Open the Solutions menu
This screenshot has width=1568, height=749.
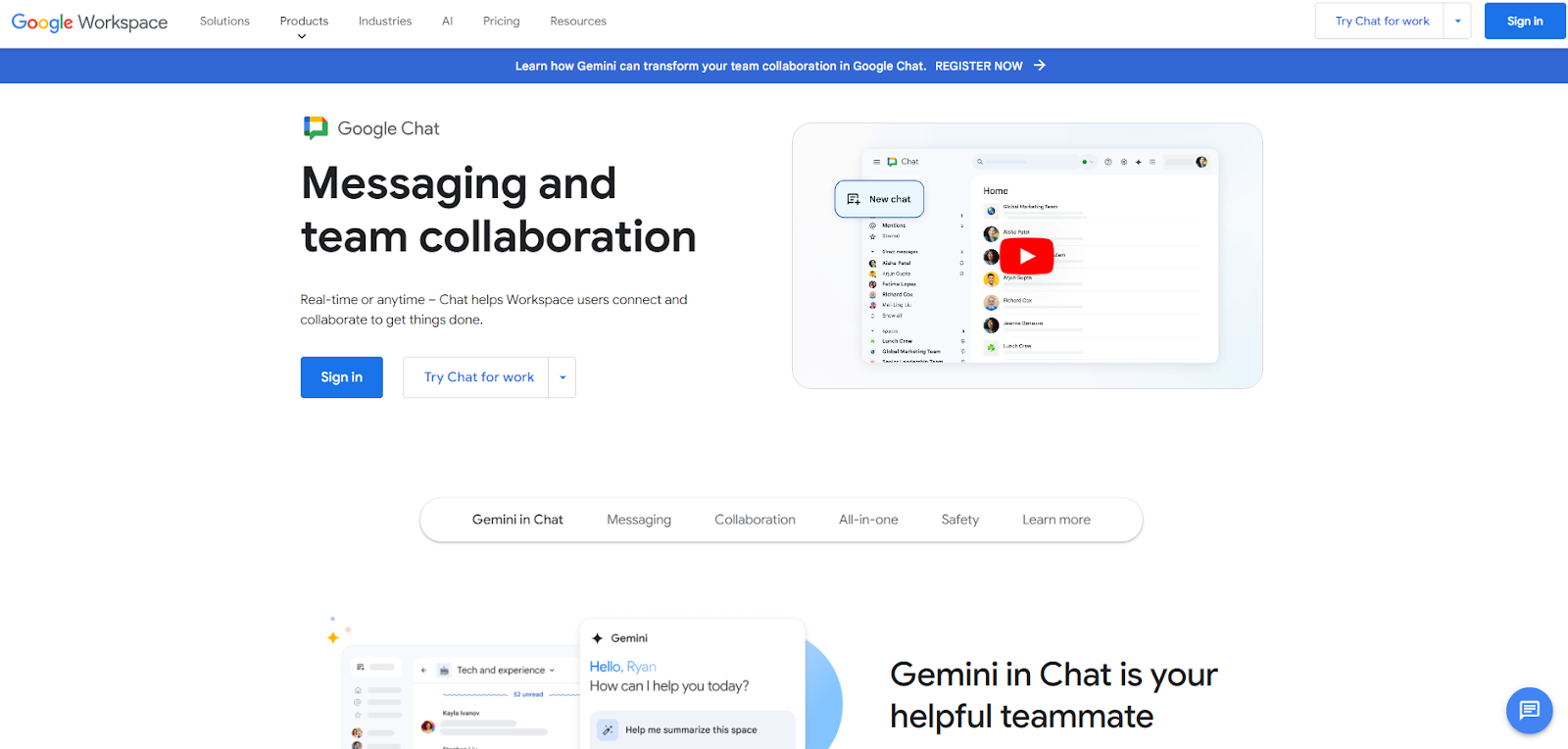(224, 21)
